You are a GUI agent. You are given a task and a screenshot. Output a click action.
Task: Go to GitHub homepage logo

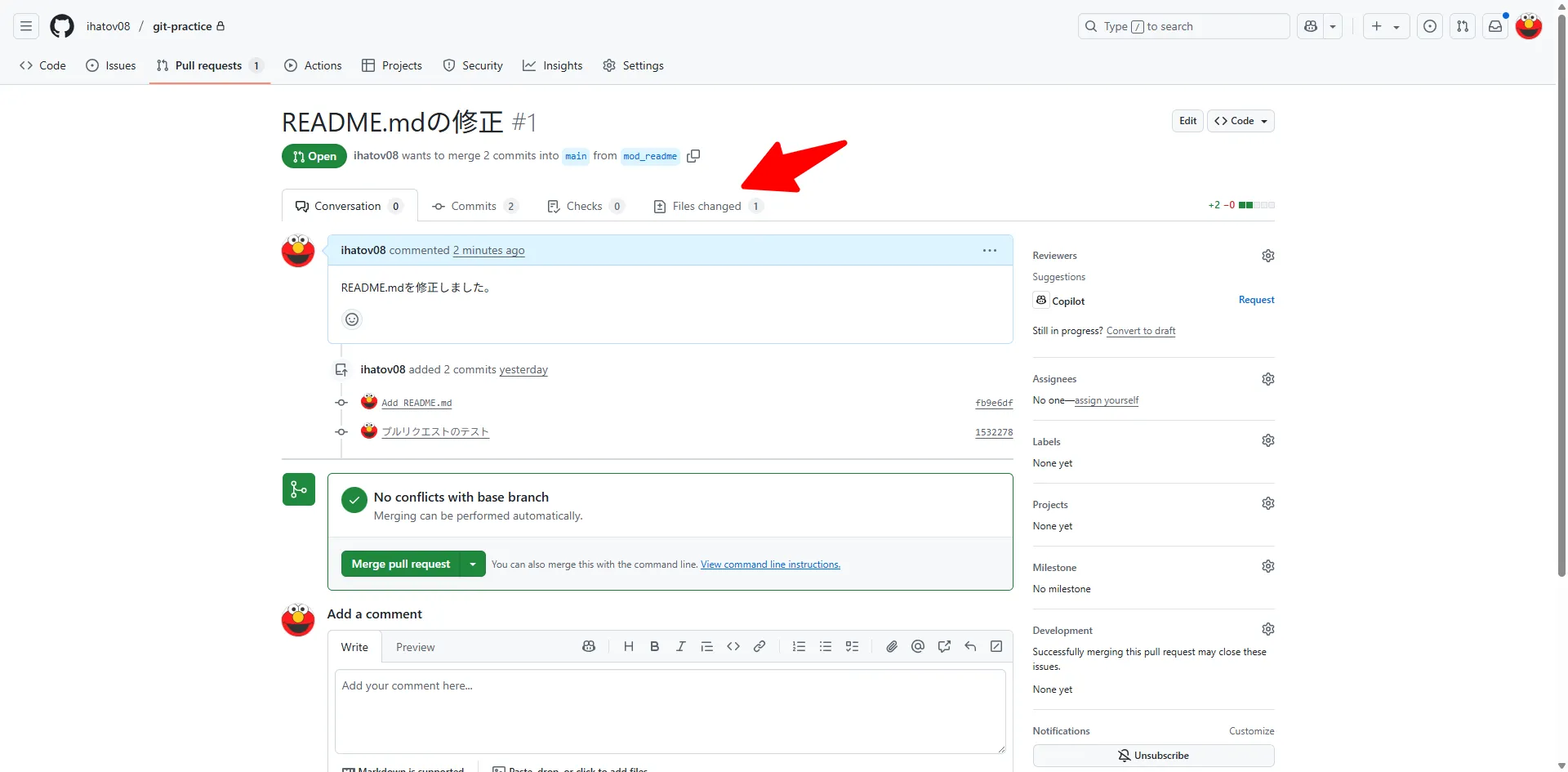click(x=62, y=26)
